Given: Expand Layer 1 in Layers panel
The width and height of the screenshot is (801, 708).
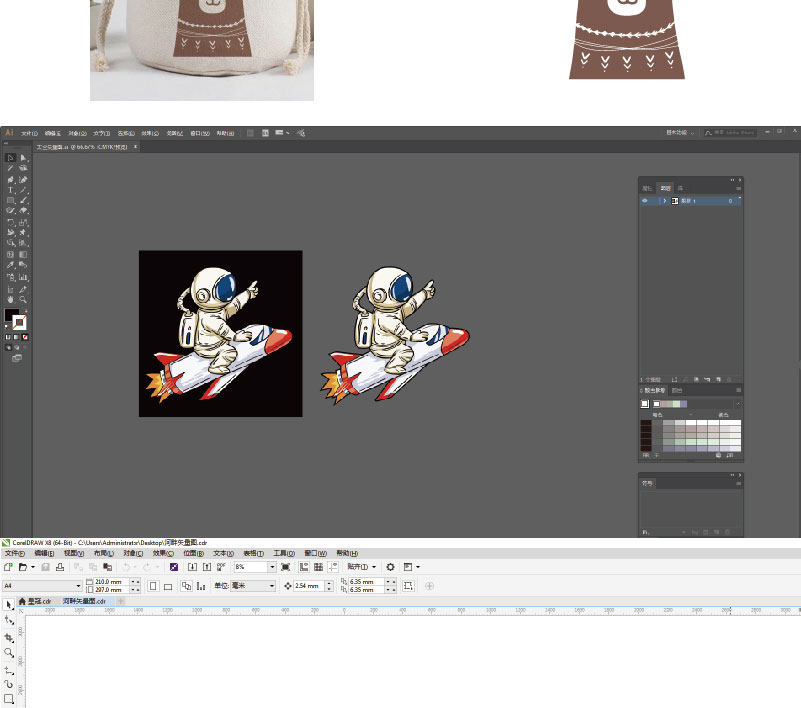Looking at the screenshot, I should (x=665, y=201).
